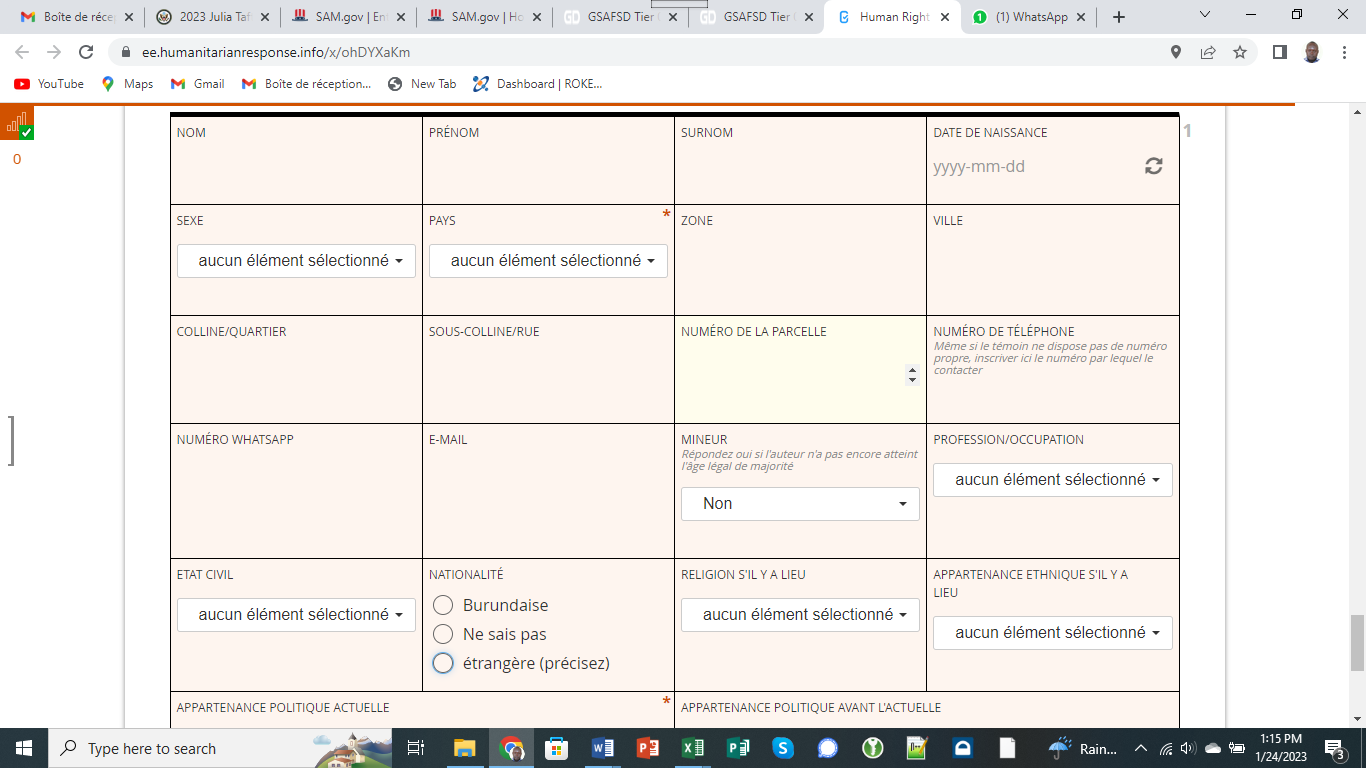Choose the 'étrangère (précisez)' option

tap(442, 663)
